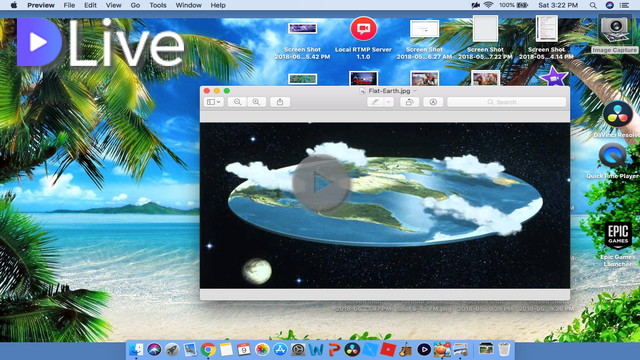Viewport: 640px width, 360px height.
Task: Open Siri from the menu bar
Action: pos(609,5)
